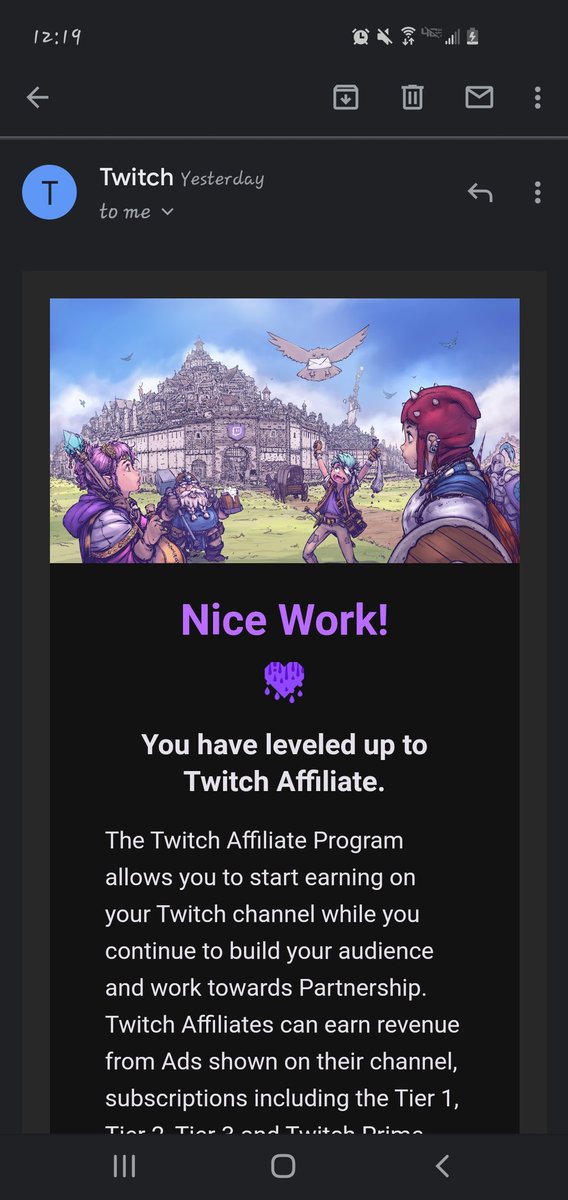Expand recipient details chevron next to 'to me'

(167, 212)
